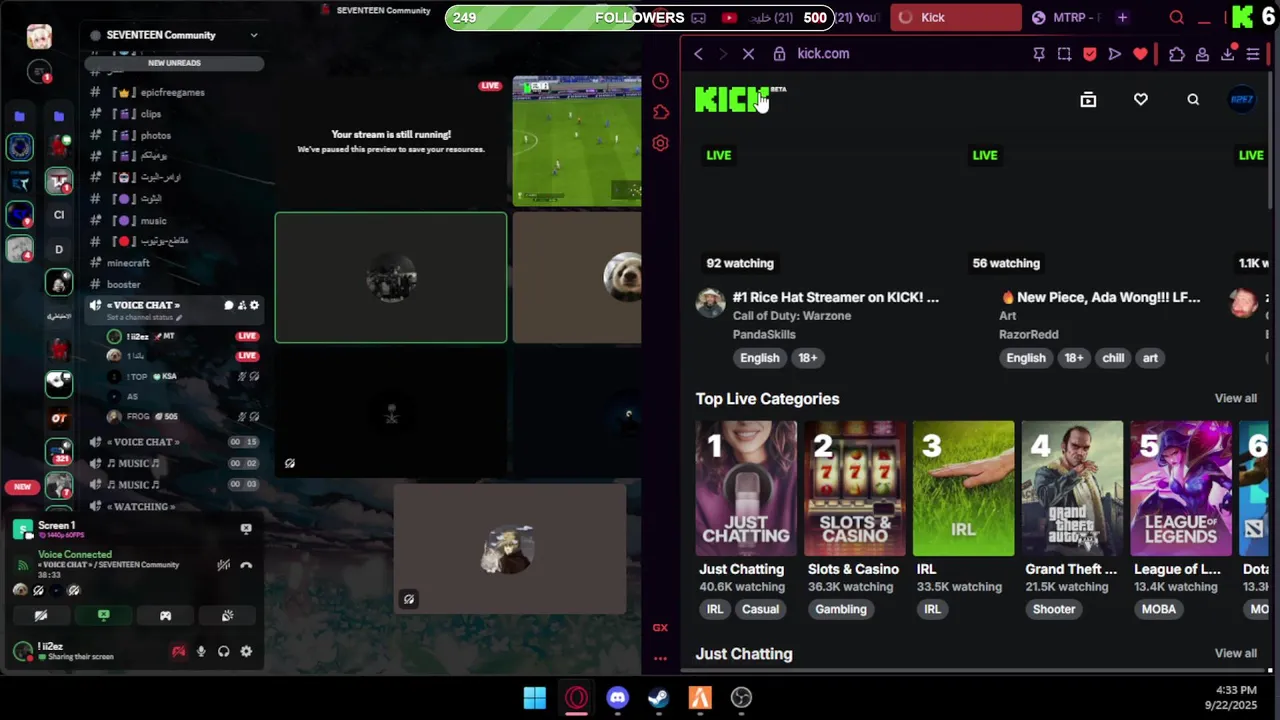The image size is (1280, 720).
Task: Take snapshot with Opera toolbar icon
Action: point(1064,54)
